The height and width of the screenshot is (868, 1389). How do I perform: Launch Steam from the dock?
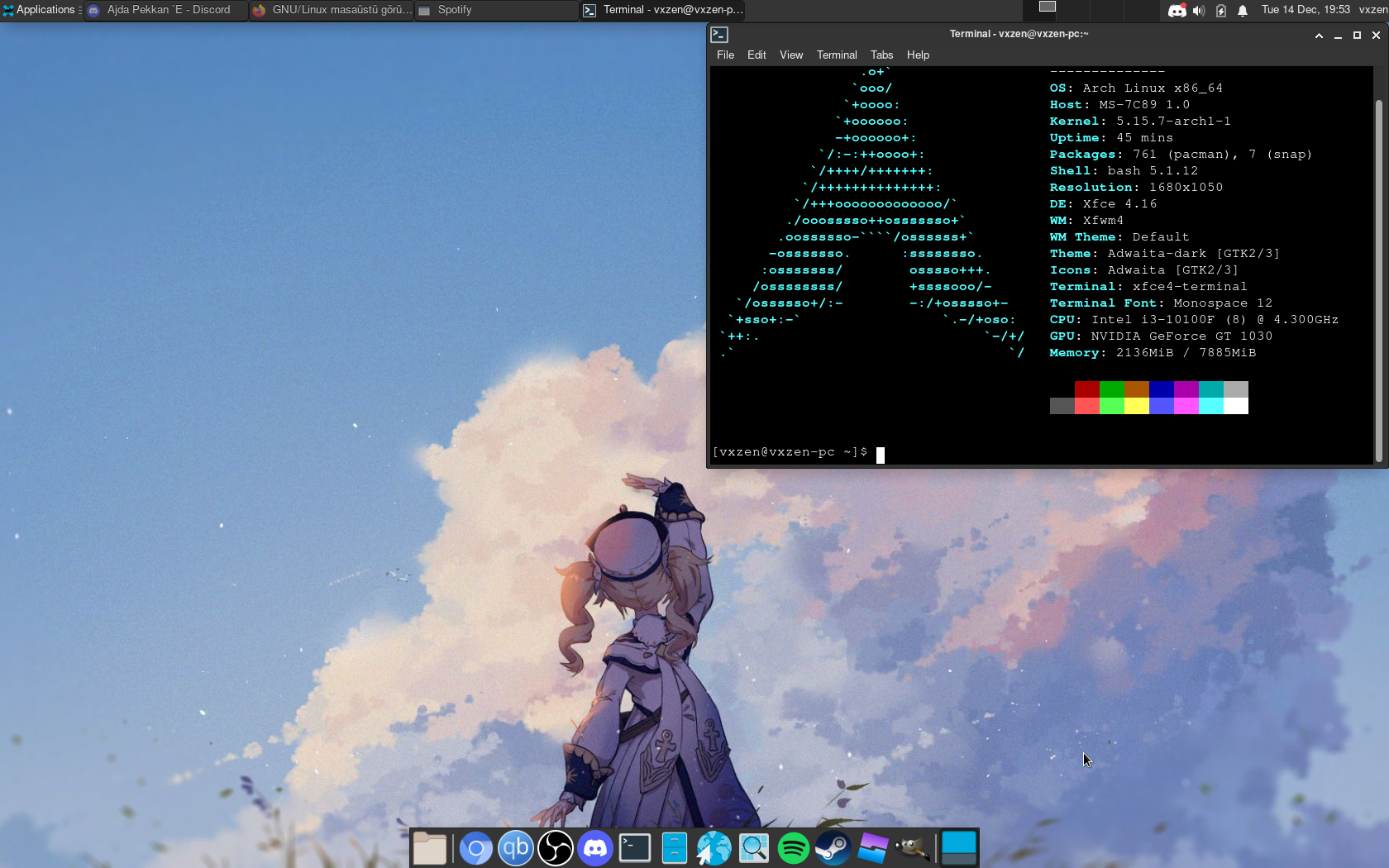point(833,848)
